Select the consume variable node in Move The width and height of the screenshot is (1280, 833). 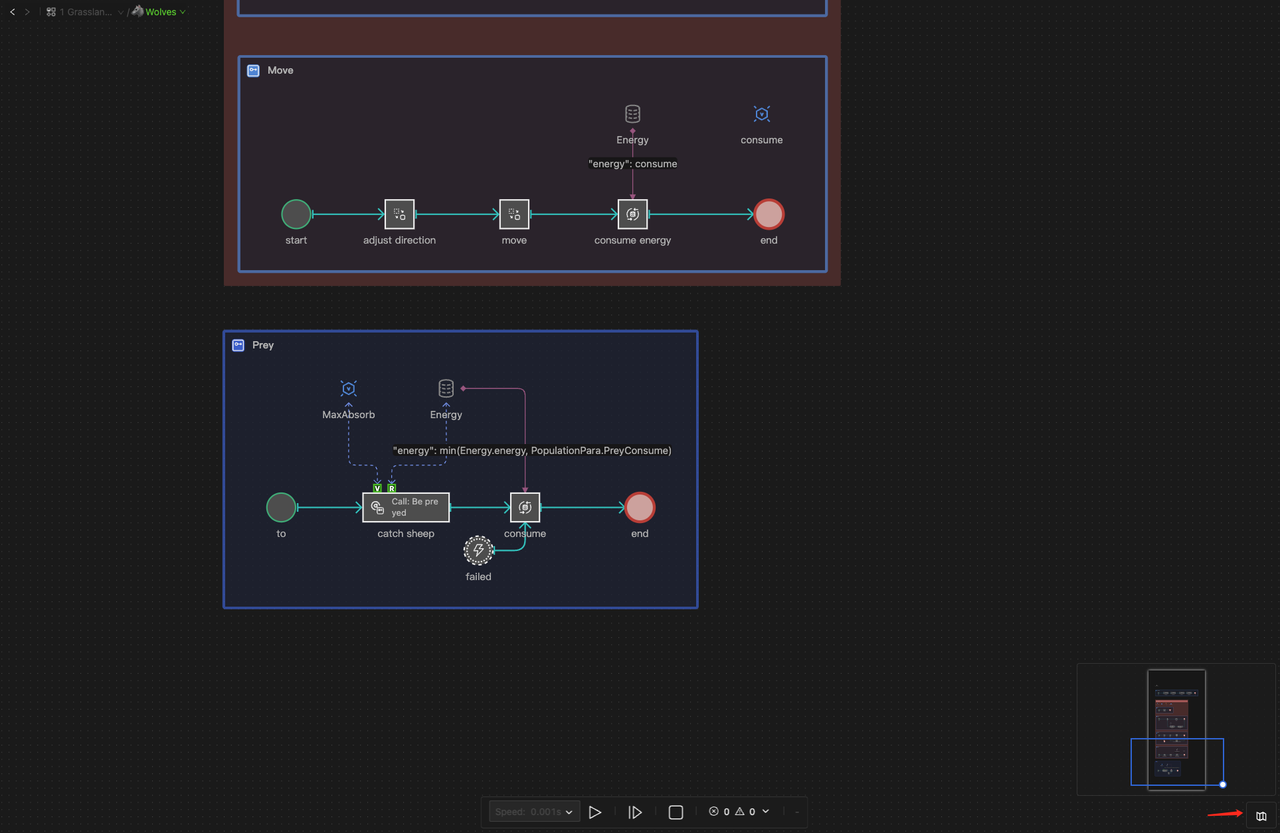761,115
